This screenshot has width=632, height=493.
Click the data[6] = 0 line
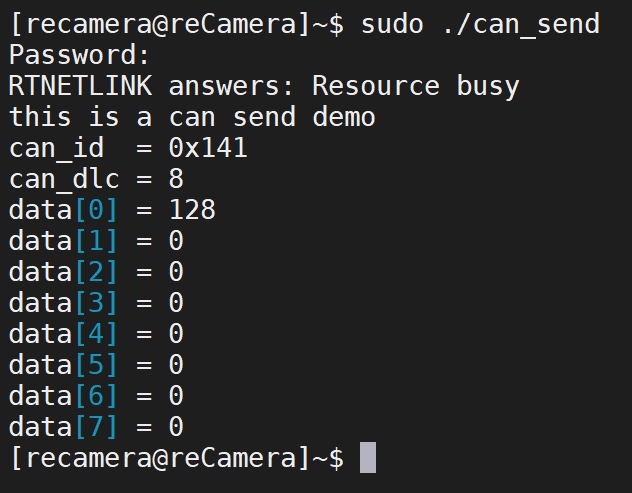pos(96,396)
